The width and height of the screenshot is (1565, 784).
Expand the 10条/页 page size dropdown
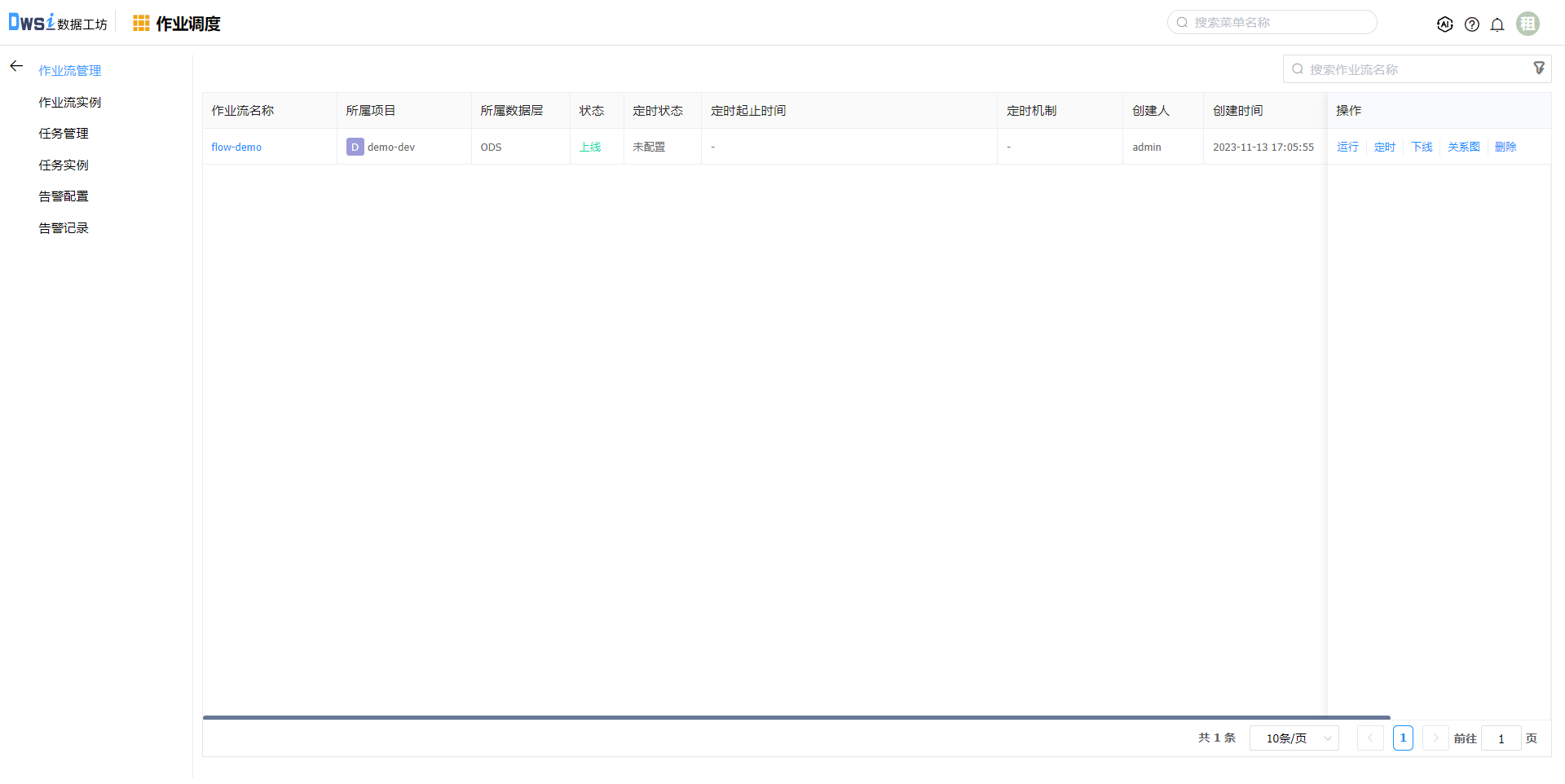pyautogui.click(x=1294, y=738)
